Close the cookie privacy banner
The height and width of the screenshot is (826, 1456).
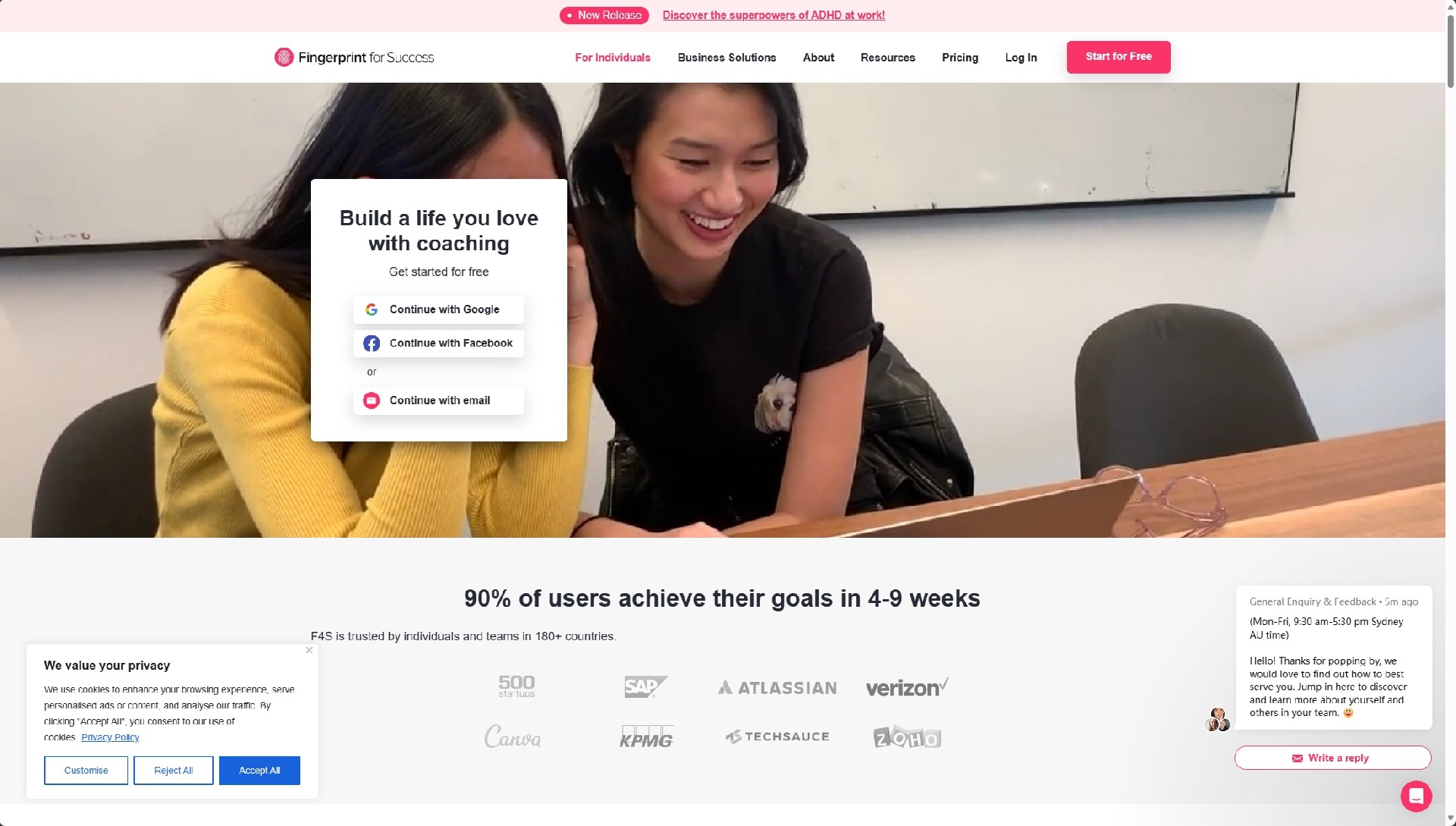pyautogui.click(x=309, y=650)
